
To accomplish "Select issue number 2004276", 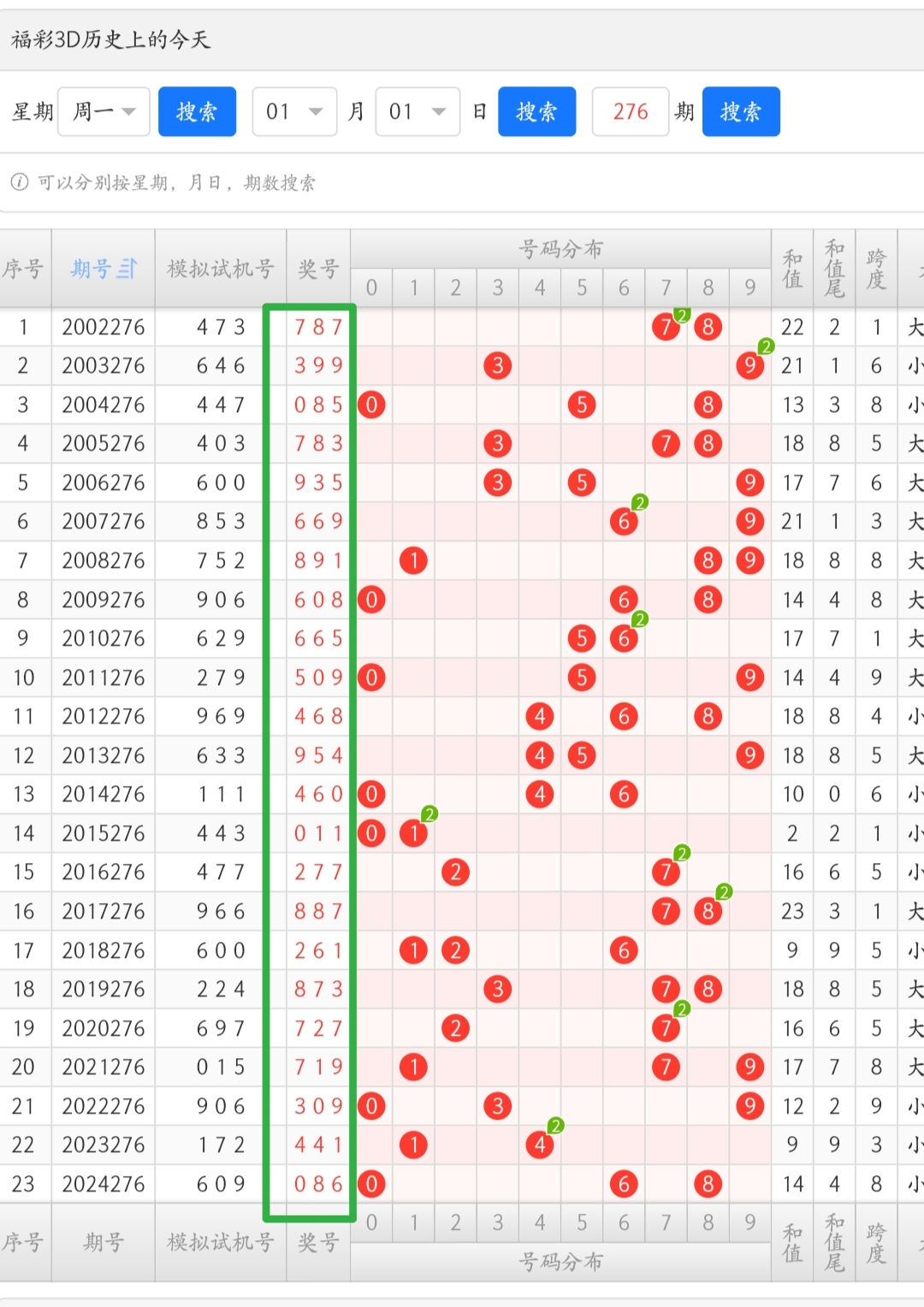I will click(x=104, y=405).
